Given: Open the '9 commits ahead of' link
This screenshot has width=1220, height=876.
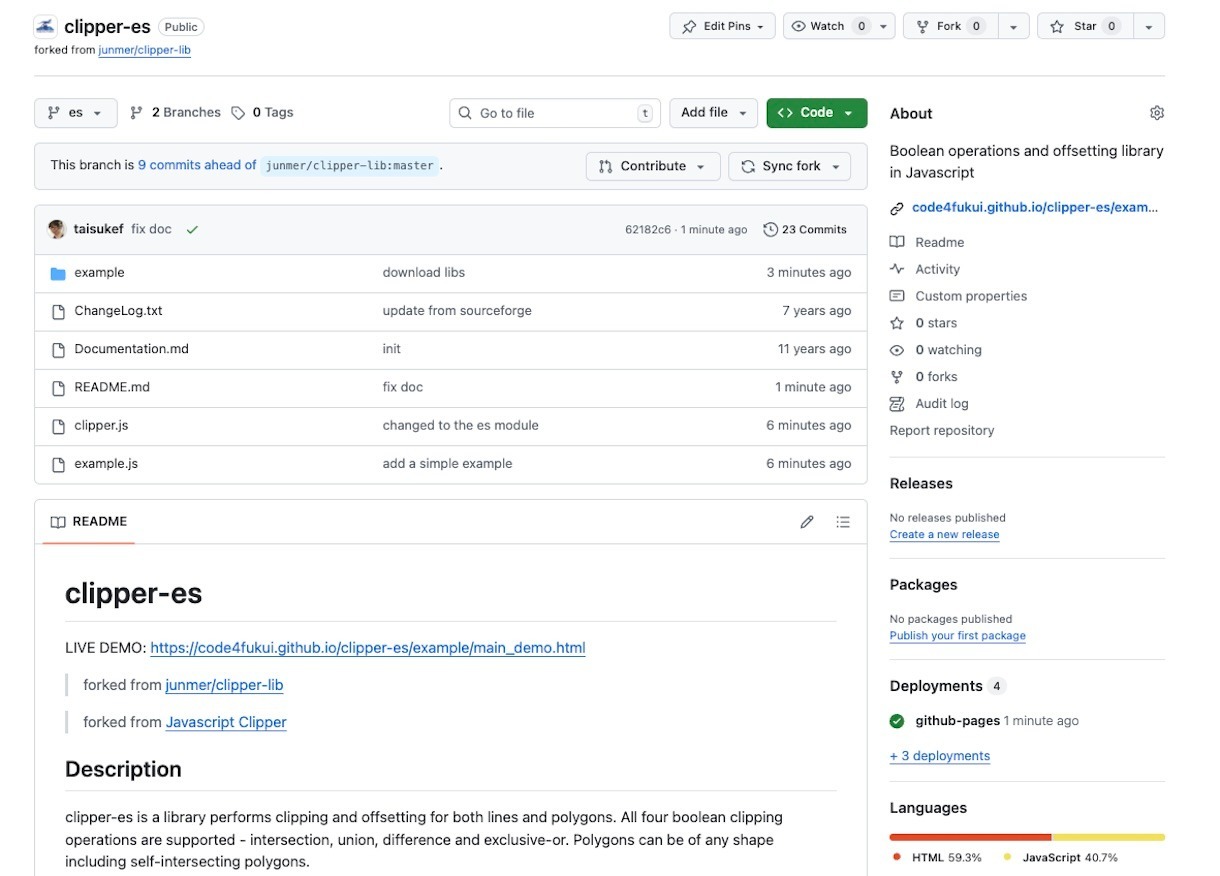Looking at the screenshot, I should (197, 166).
